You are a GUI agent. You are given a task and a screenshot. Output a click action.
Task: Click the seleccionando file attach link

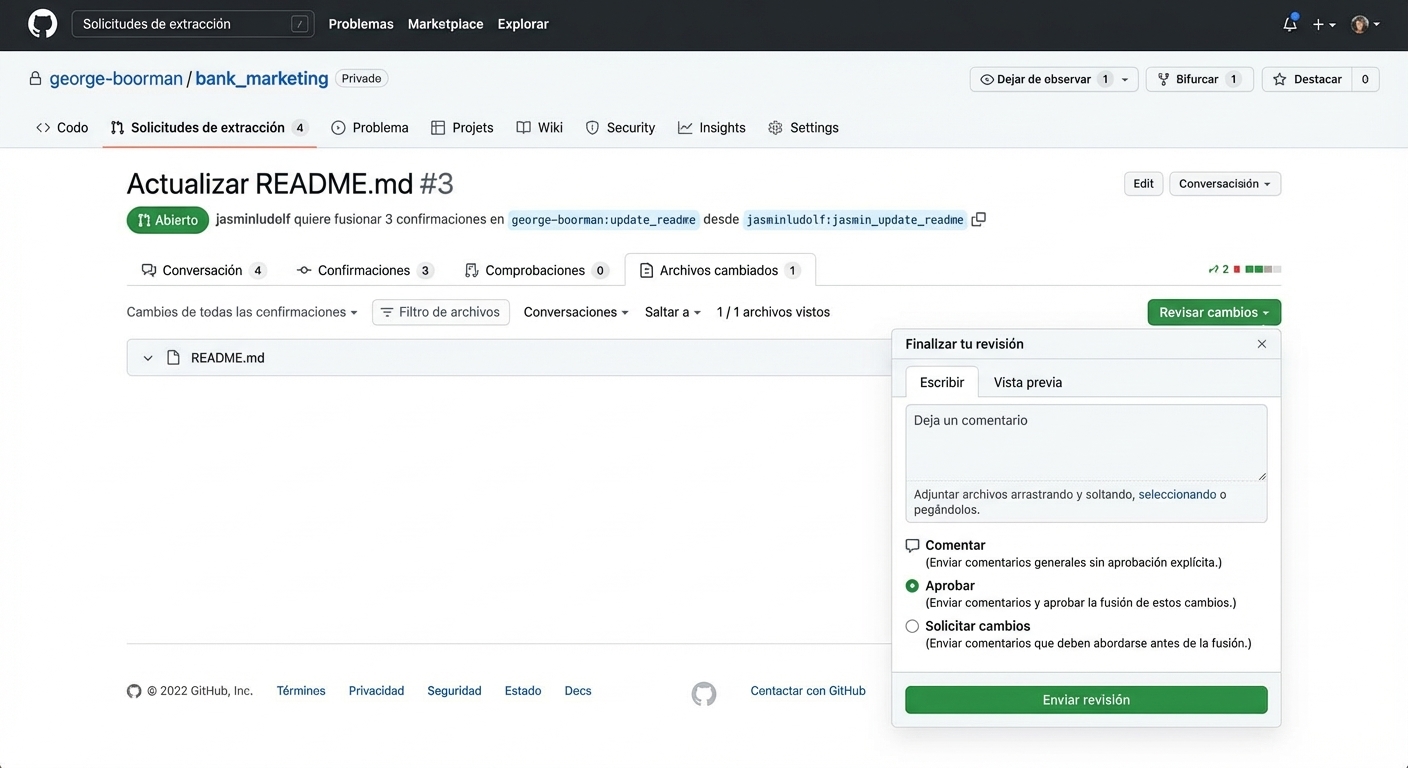click(1177, 494)
